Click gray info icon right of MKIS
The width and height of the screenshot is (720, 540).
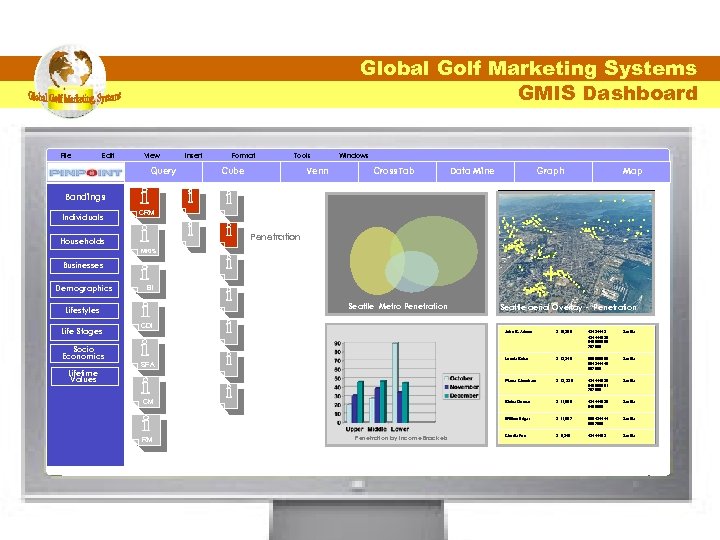pos(193,236)
